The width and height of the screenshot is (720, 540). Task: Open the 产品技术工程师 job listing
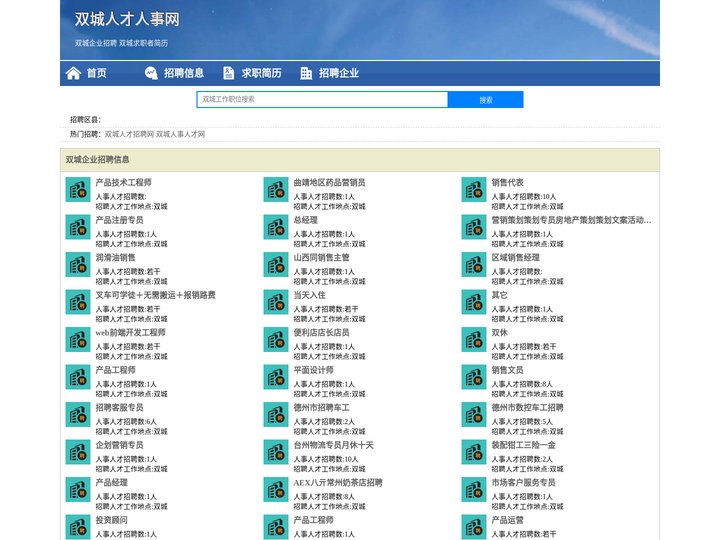(124, 182)
